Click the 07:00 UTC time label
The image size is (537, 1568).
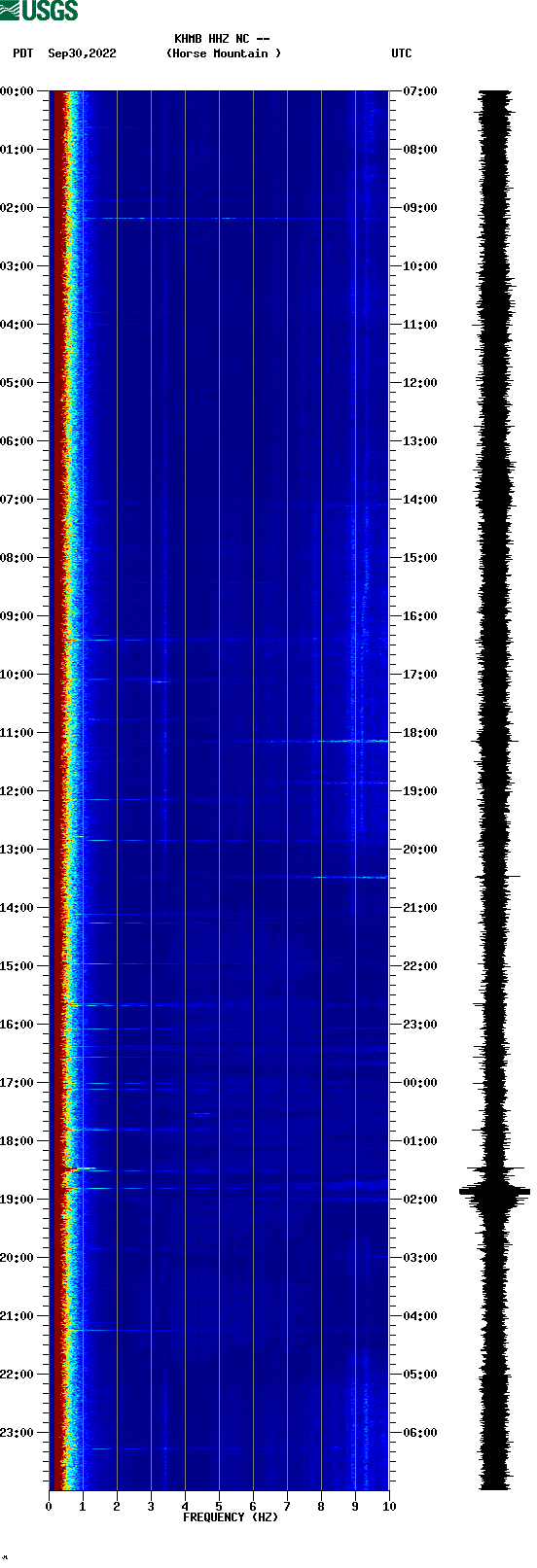pyautogui.click(x=420, y=91)
